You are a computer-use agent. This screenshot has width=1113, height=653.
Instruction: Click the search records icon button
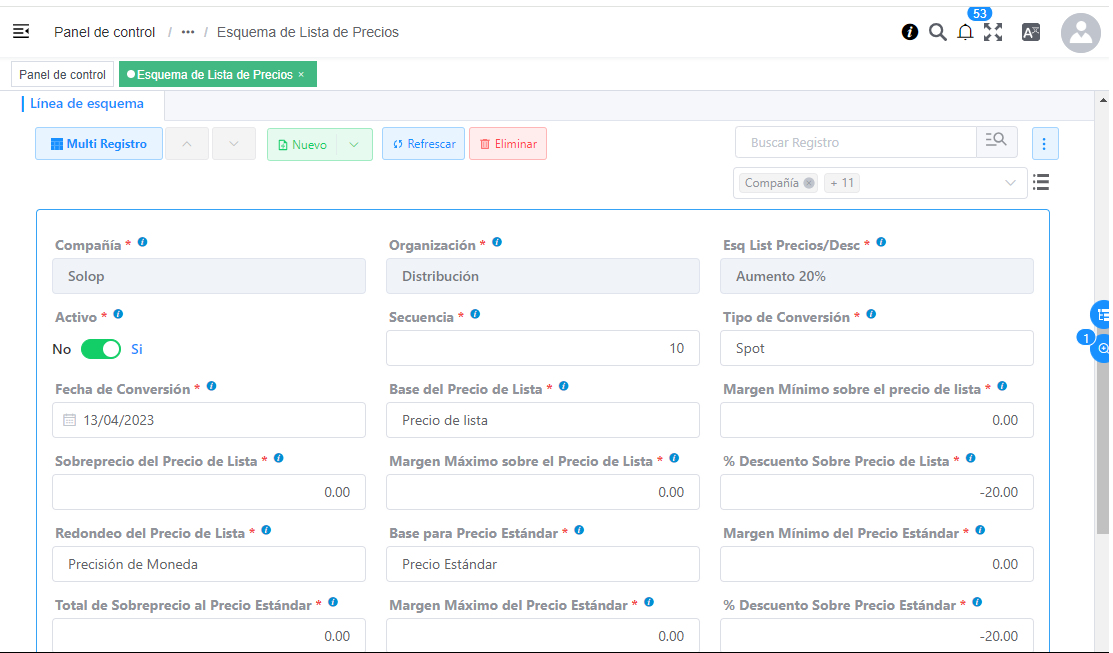(x=996, y=142)
